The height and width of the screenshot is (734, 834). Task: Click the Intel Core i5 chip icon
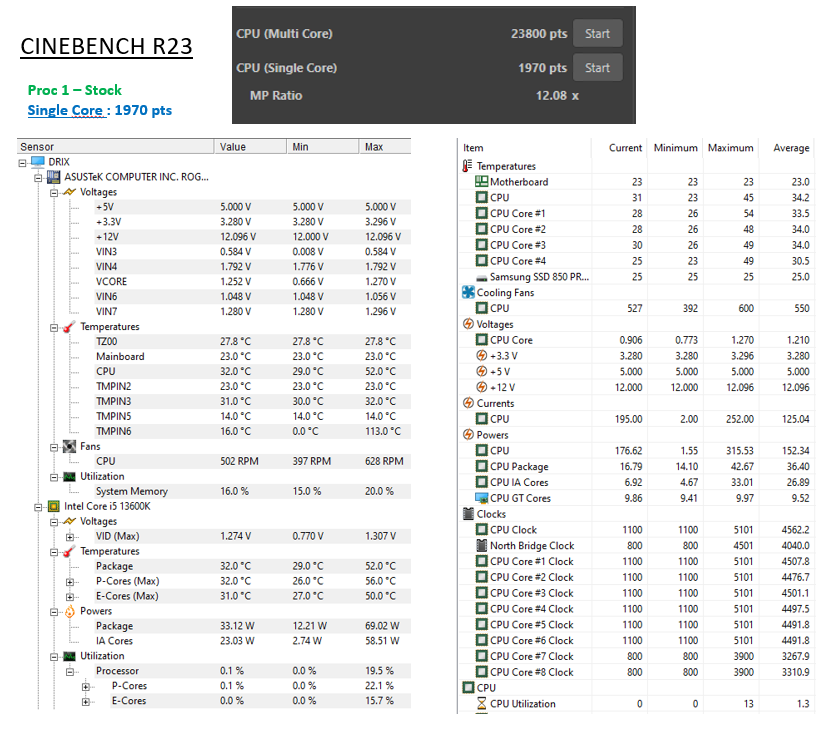(x=53, y=506)
